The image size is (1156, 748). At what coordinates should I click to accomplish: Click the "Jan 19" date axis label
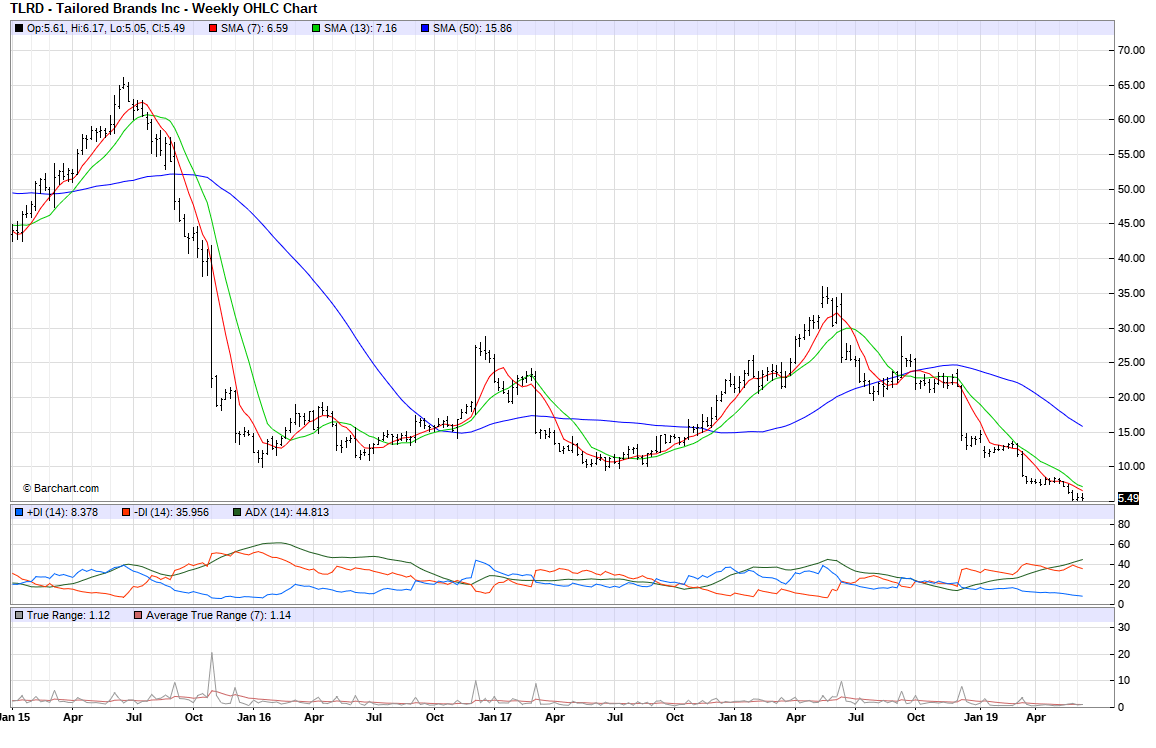tap(981, 717)
